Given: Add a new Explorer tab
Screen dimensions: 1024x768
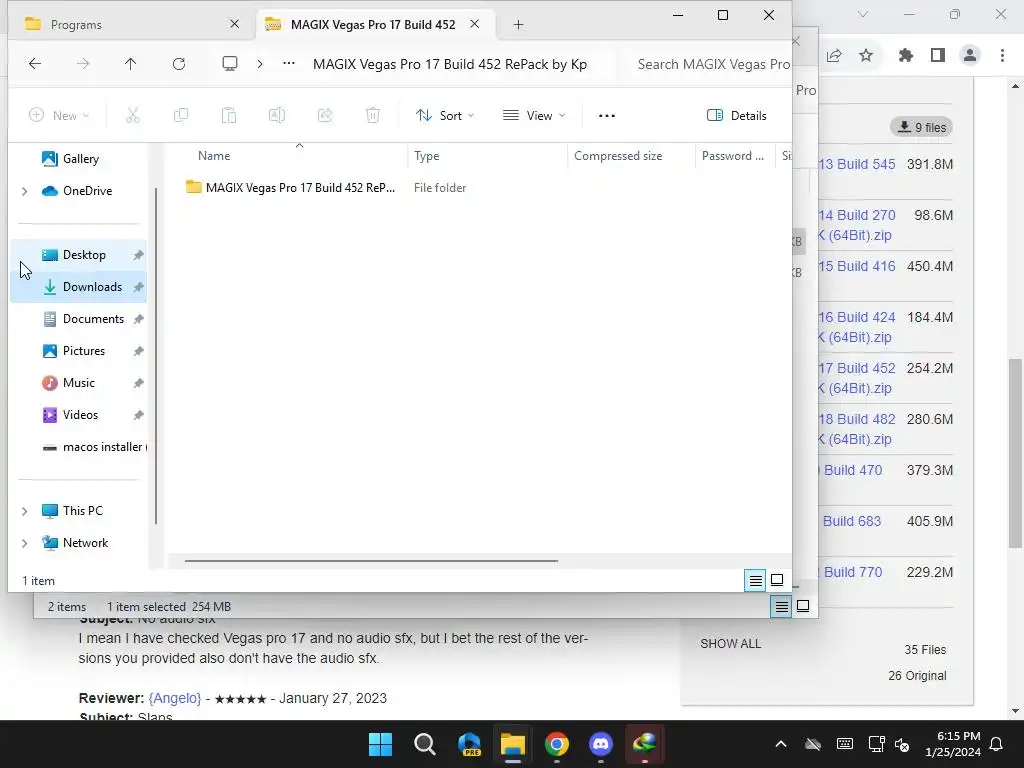Looking at the screenshot, I should point(519,25).
